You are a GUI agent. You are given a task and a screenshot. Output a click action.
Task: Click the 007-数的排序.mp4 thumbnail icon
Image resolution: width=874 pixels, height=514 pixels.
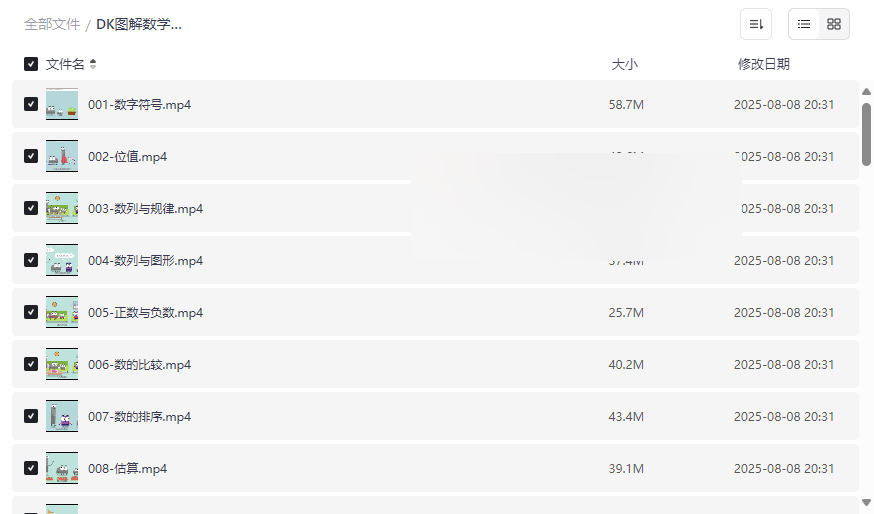pyautogui.click(x=62, y=416)
